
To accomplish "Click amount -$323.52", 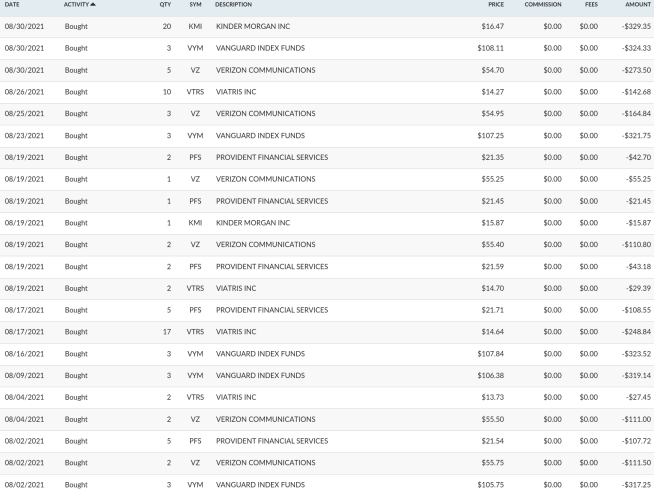I will (x=636, y=354).
